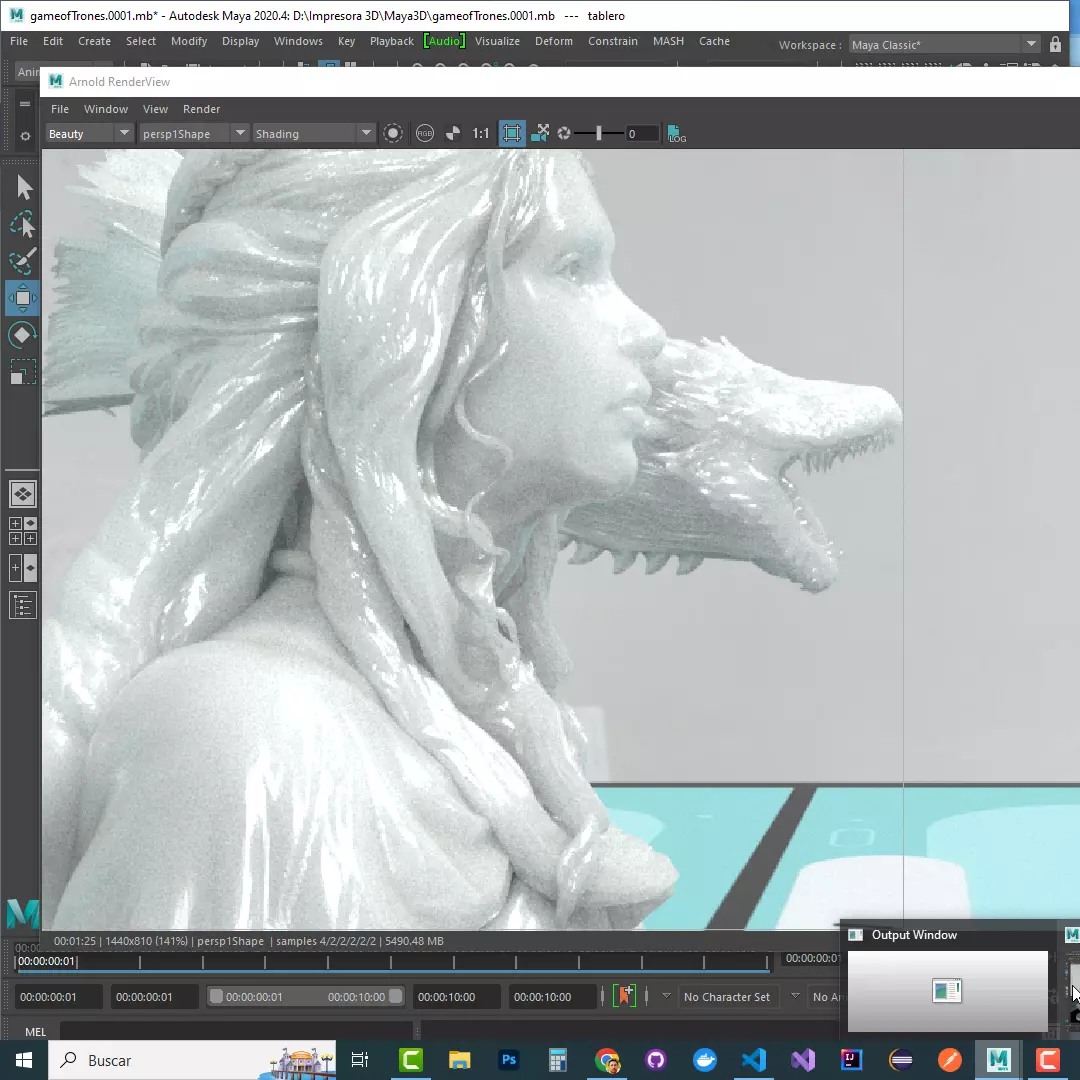Open IntelliJ IDEA from the taskbar

tap(851, 1060)
